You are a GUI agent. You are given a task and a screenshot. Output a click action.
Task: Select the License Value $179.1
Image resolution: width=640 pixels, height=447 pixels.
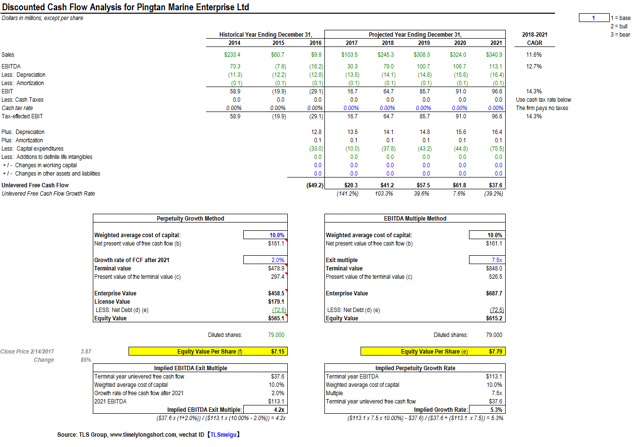pyautogui.click(x=276, y=302)
